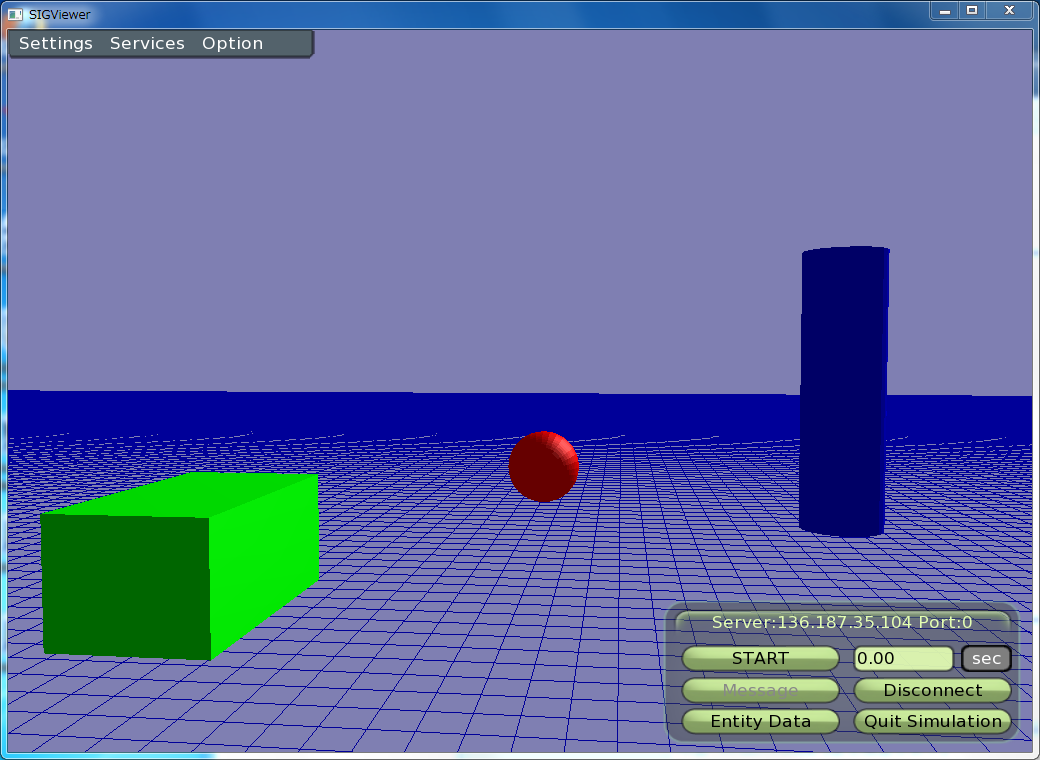Image resolution: width=1040 pixels, height=760 pixels.
Task: Click the dark green front face of the box
Action: (x=125, y=585)
